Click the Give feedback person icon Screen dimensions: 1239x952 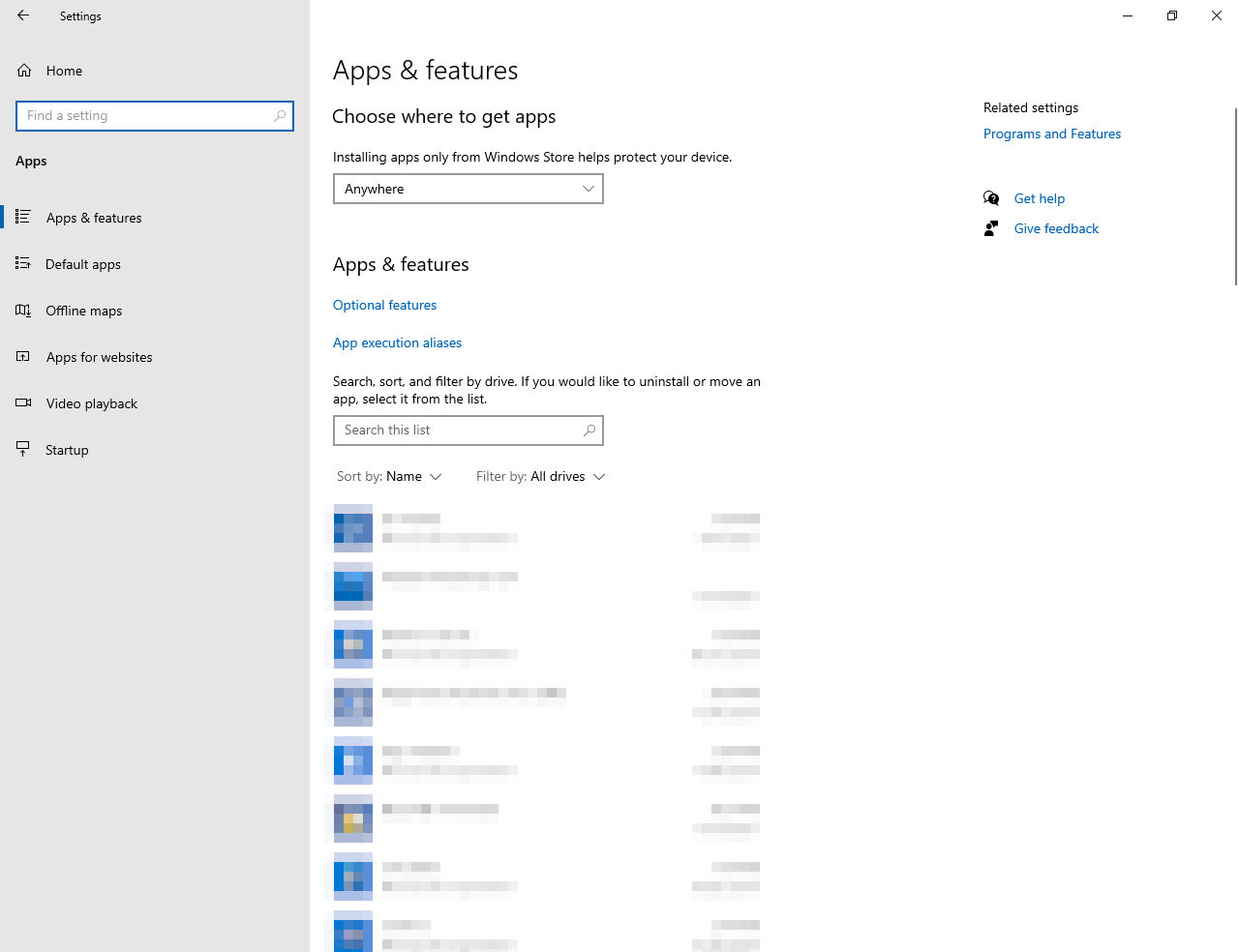(x=991, y=228)
